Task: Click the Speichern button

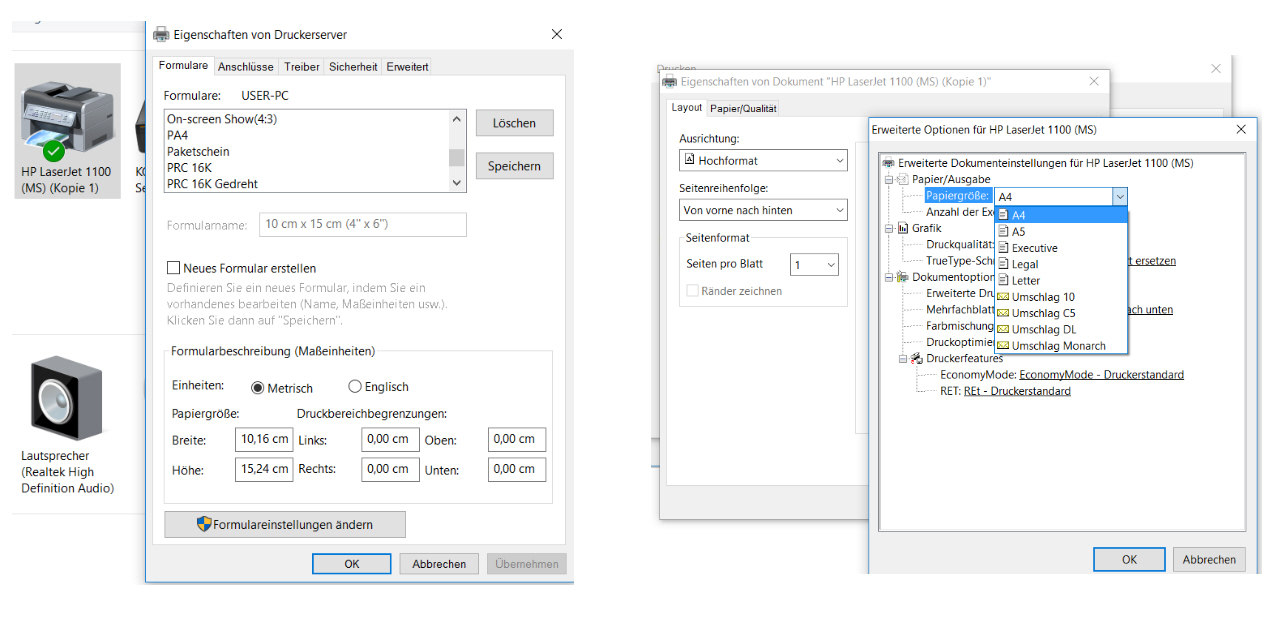Action: 514,166
